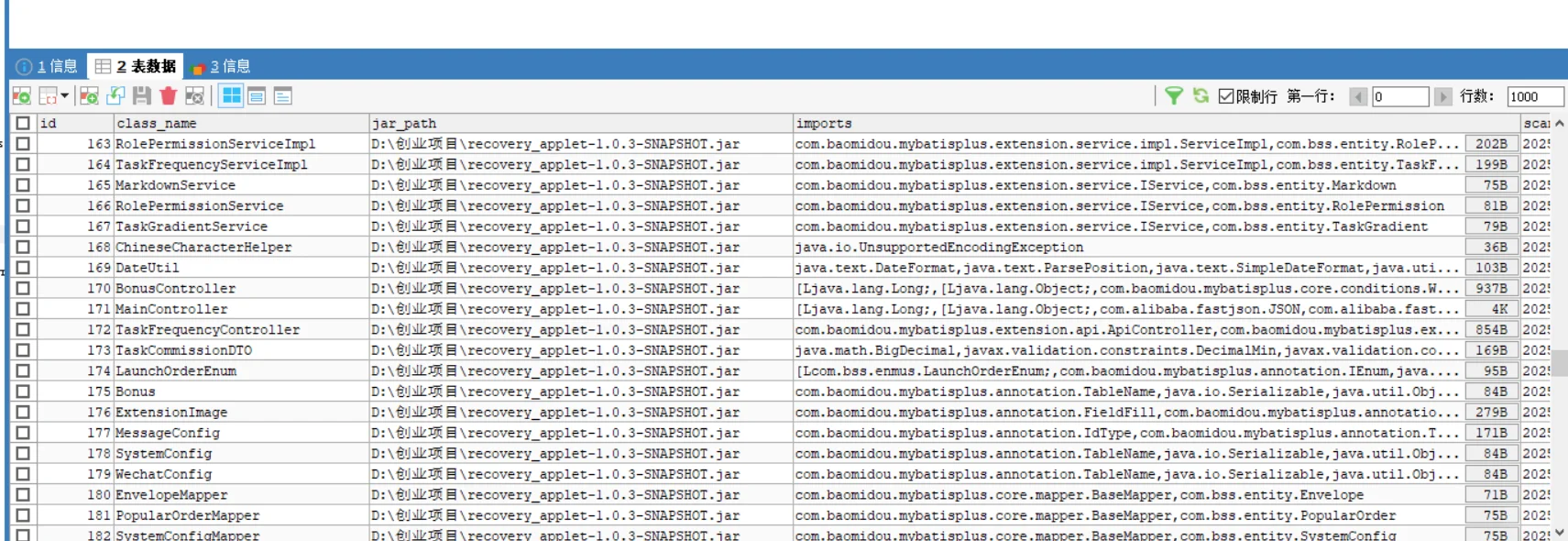
Task: Click the duplicate current row icon
Action: tap(115, 96)
